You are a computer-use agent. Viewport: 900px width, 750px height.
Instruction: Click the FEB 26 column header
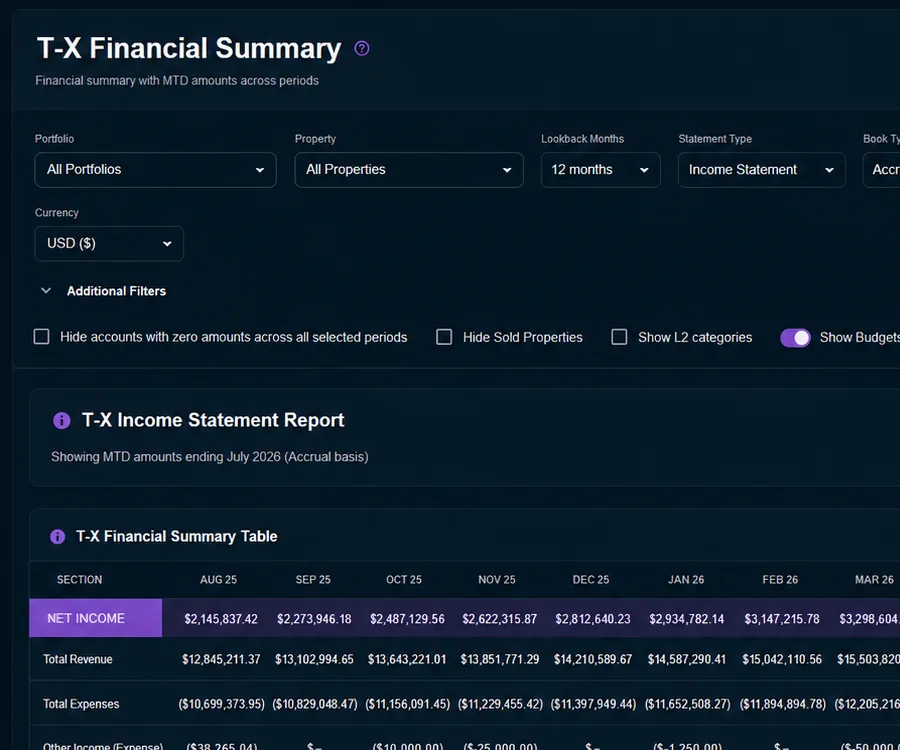[x=780, y=580]
